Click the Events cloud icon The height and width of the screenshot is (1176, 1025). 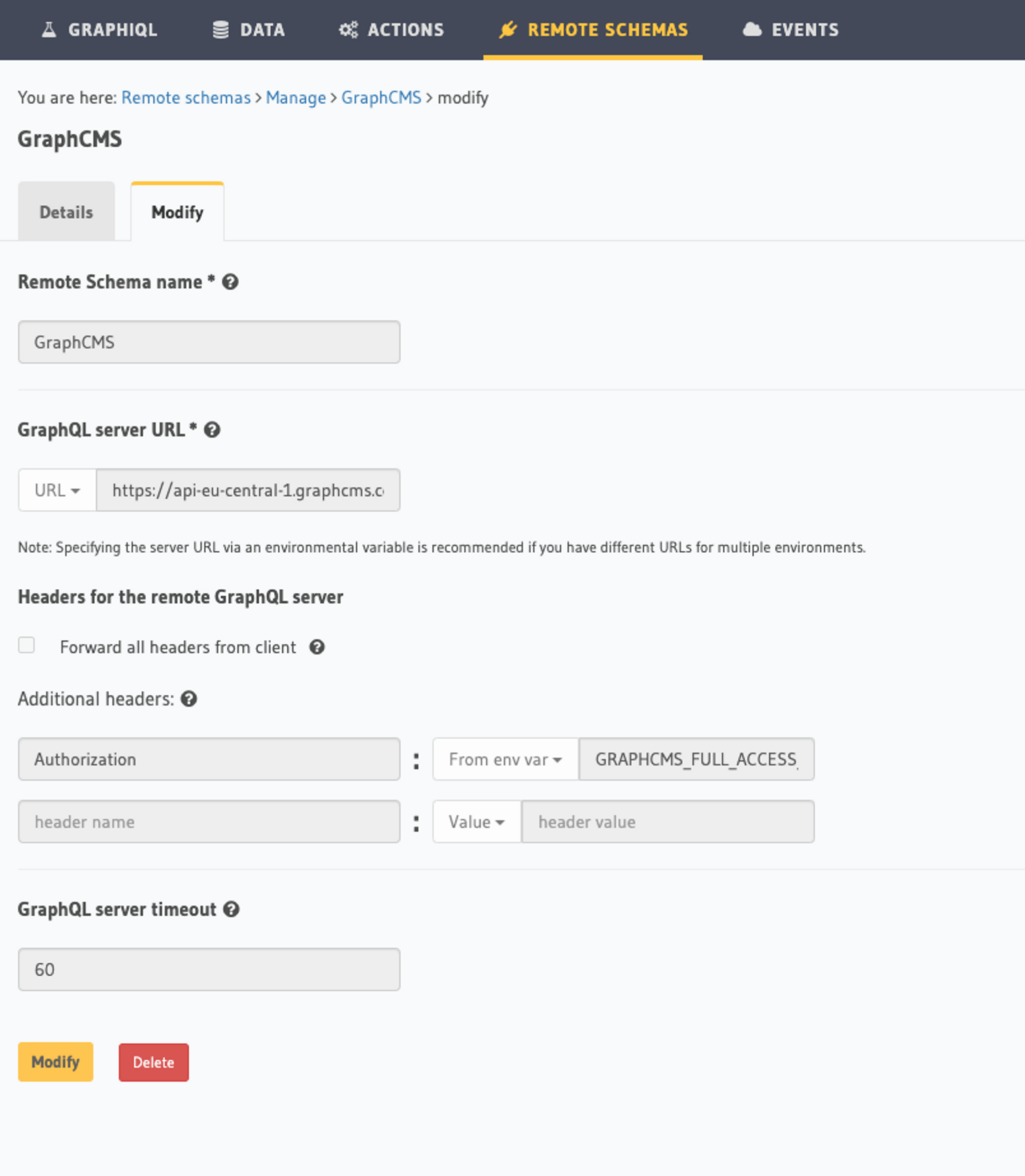[752, 30]
